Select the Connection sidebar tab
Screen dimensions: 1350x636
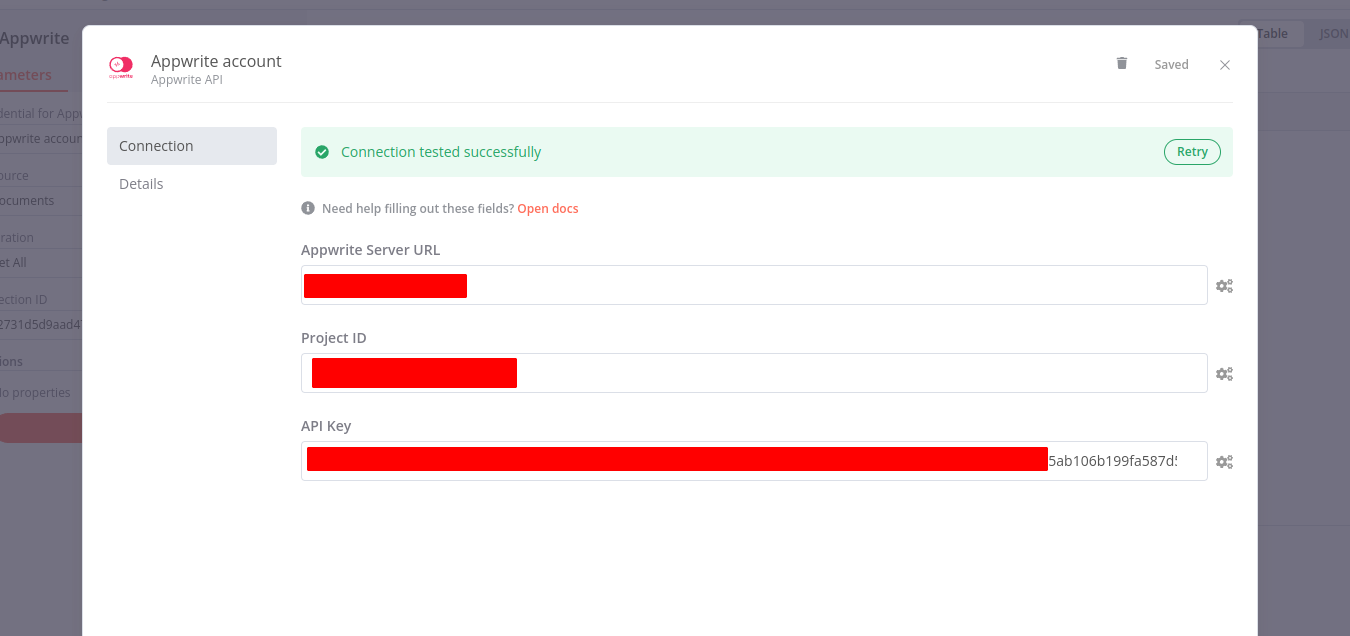tap(192, 146)
